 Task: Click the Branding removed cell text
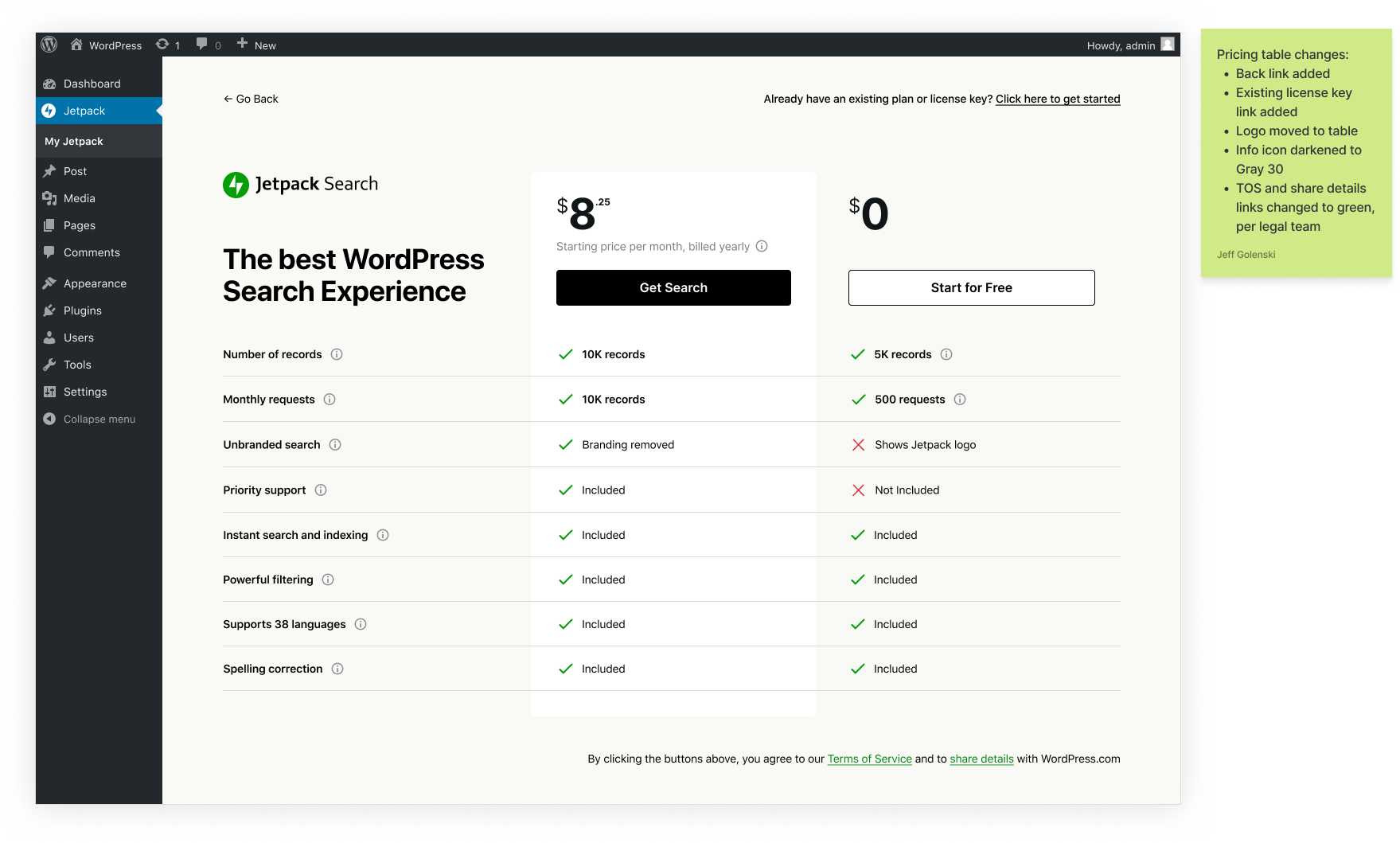click(x=628, y=444)
